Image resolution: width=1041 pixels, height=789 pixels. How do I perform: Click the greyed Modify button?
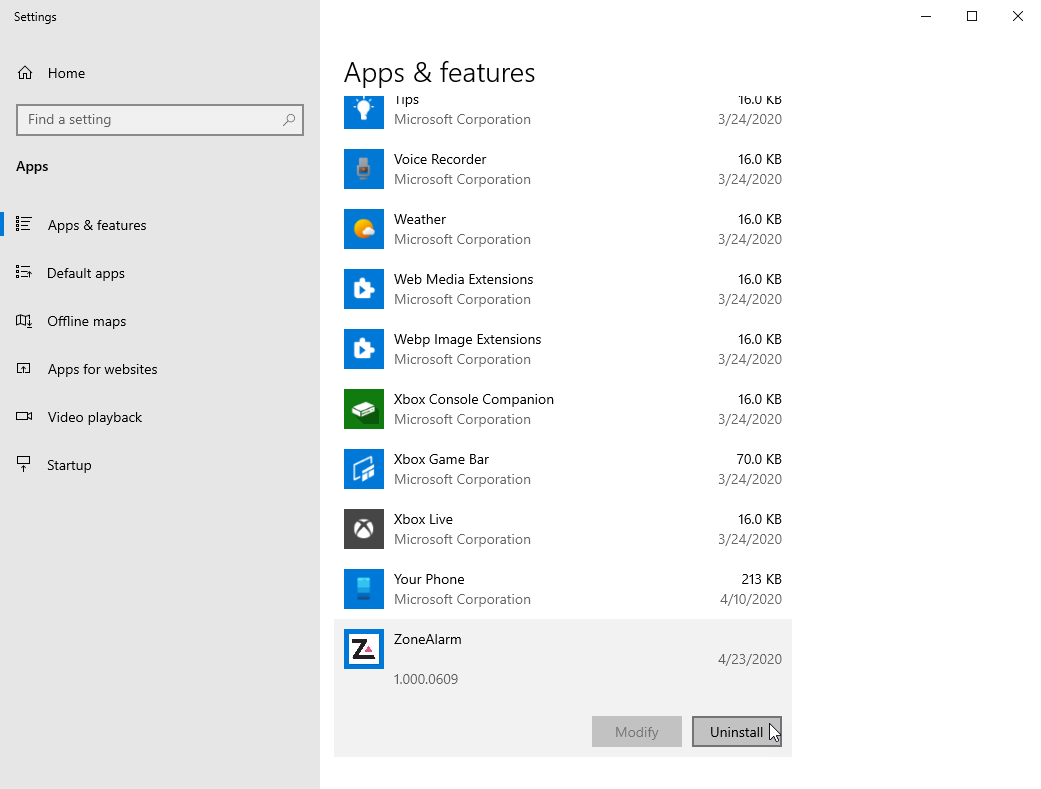point(637,731)
